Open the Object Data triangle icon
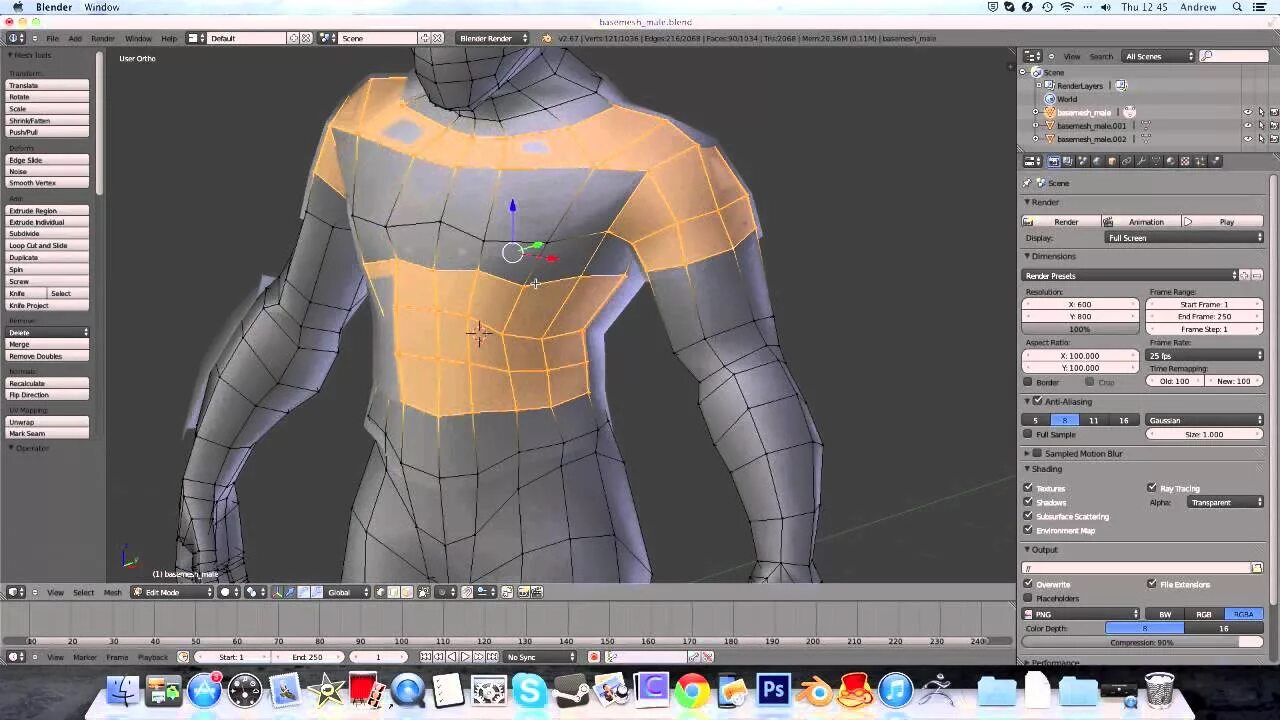Image resolution: width=1280 pixels, height=720 pixels. click(1155, 161)
